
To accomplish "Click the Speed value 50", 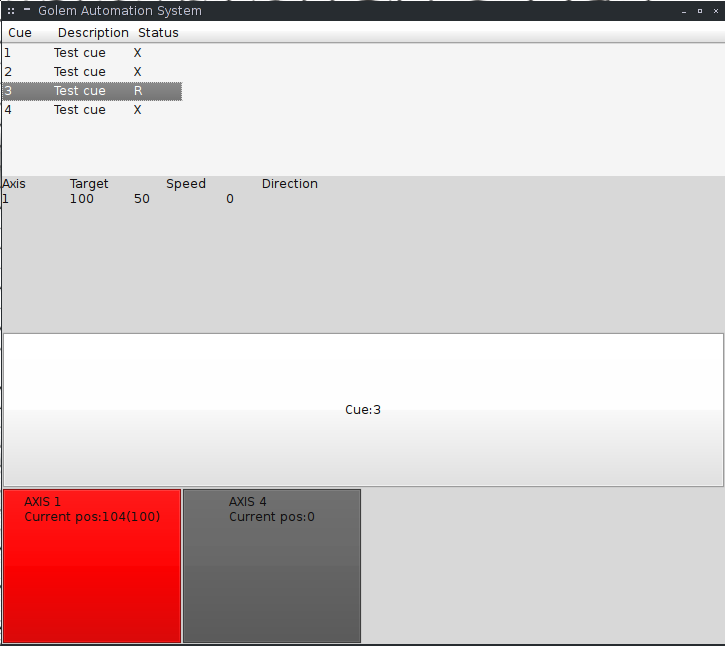I will tap(141, 199).
